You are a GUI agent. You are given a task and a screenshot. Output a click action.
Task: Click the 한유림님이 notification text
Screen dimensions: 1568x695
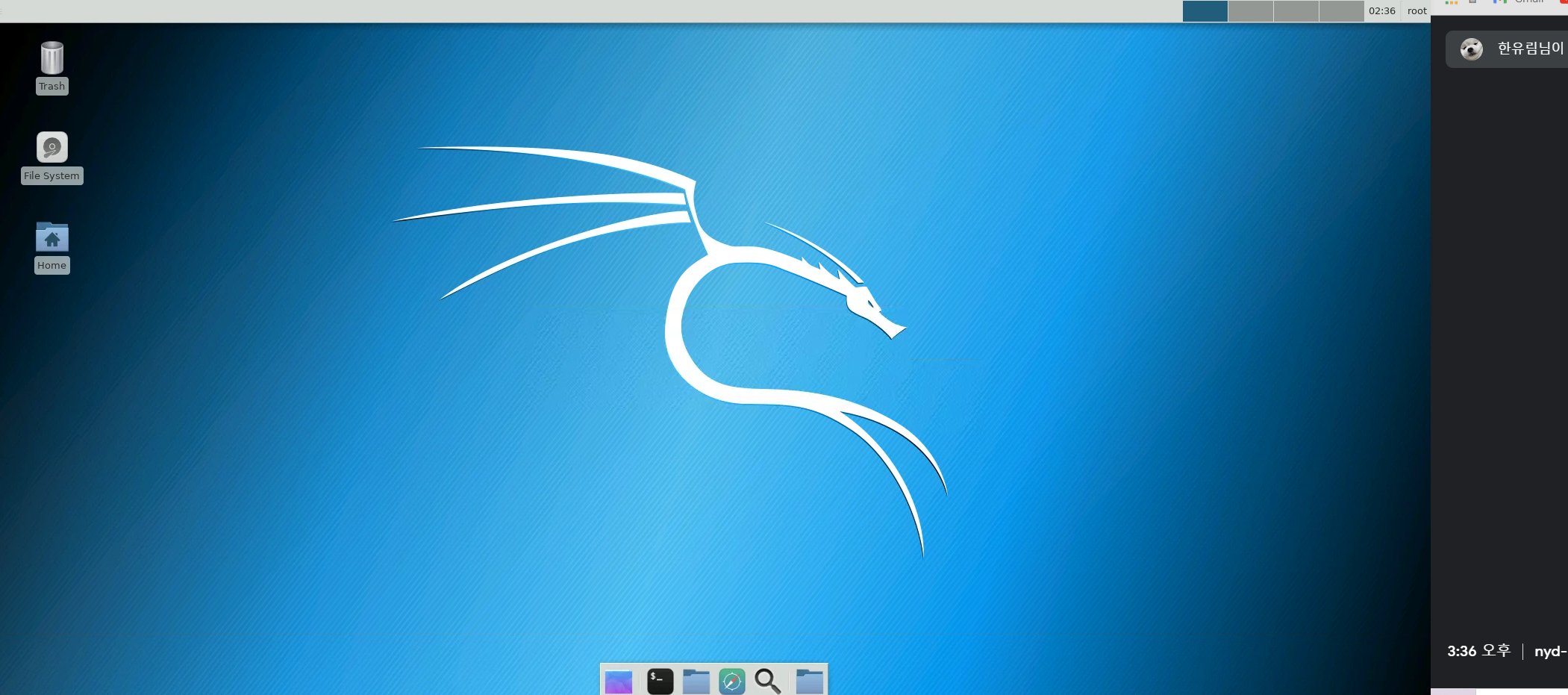[x=1531, y=49]
